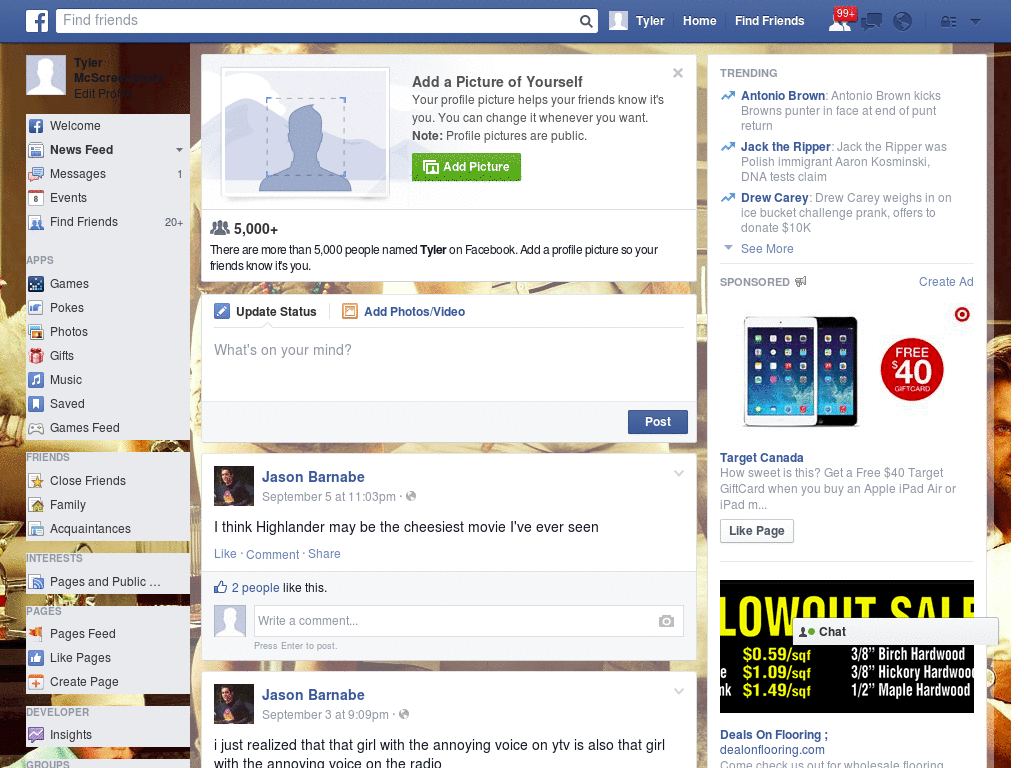Open the Messages sidebar icon

coord(36,174)
